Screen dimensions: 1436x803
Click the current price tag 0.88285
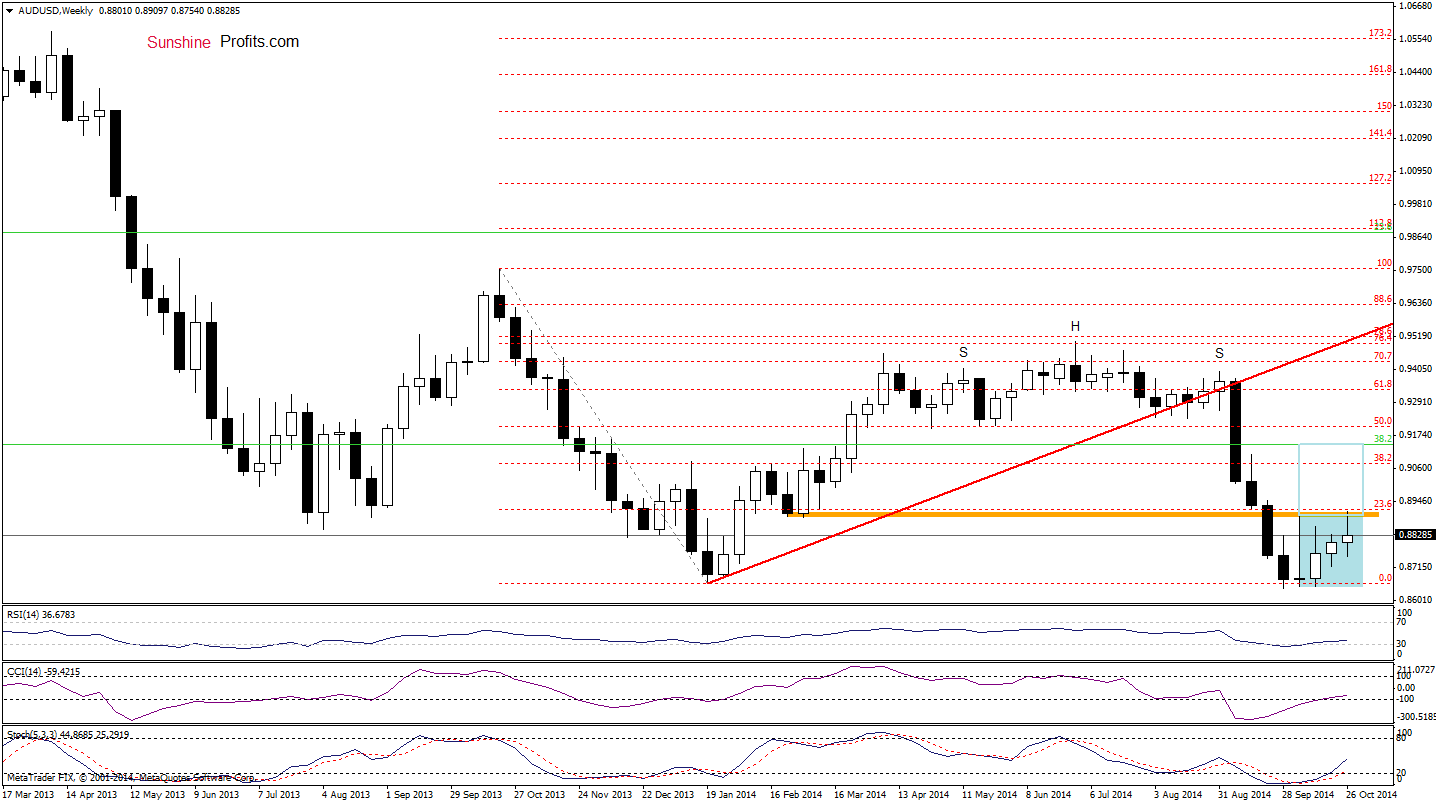click(x=1416, y=535)
